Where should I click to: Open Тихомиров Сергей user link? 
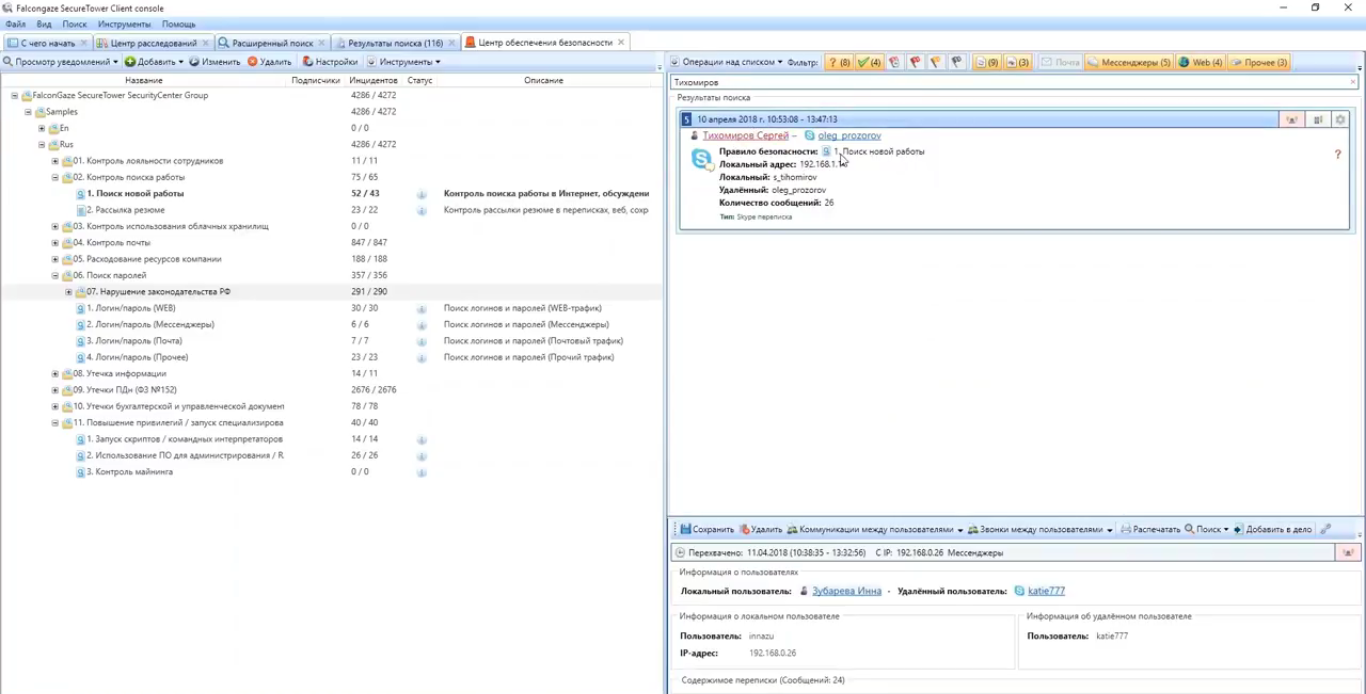coord(745,136)
